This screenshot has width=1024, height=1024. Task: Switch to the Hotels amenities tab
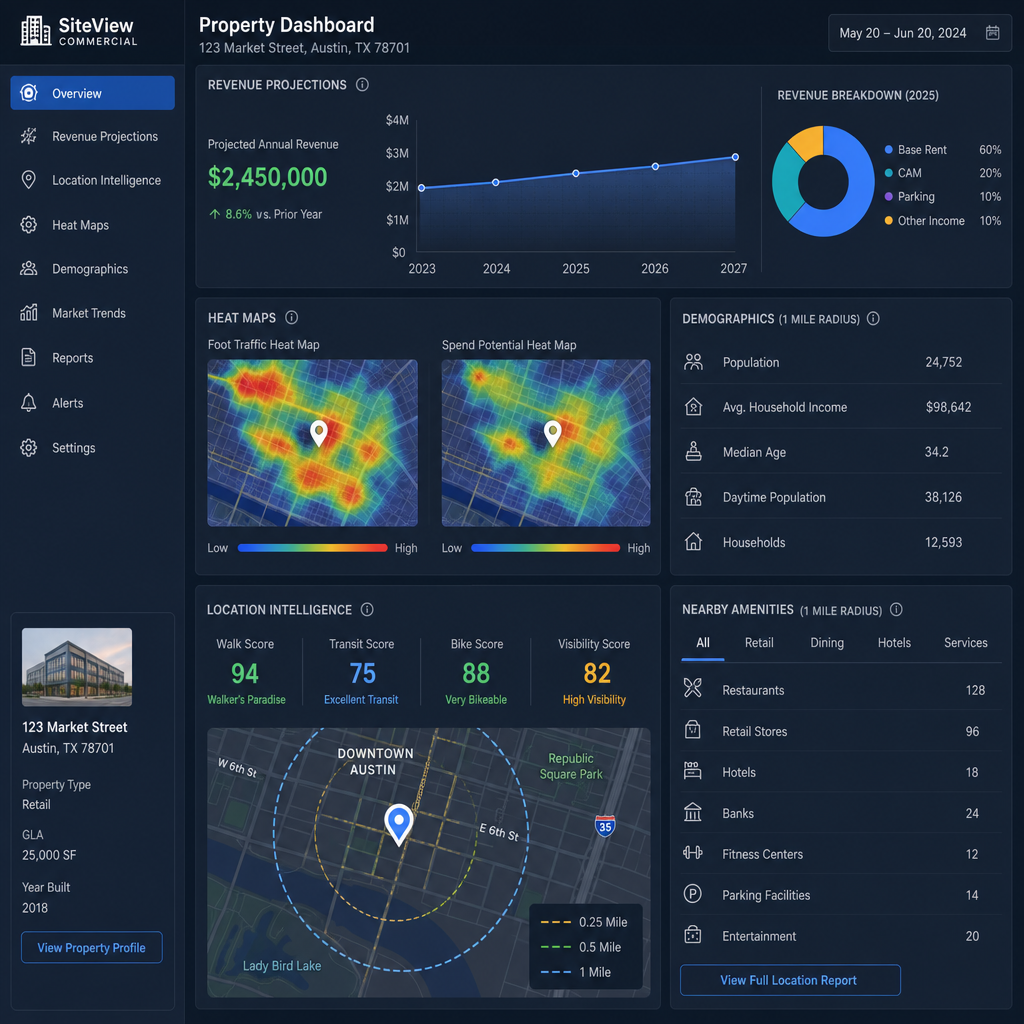pos(894,643)
